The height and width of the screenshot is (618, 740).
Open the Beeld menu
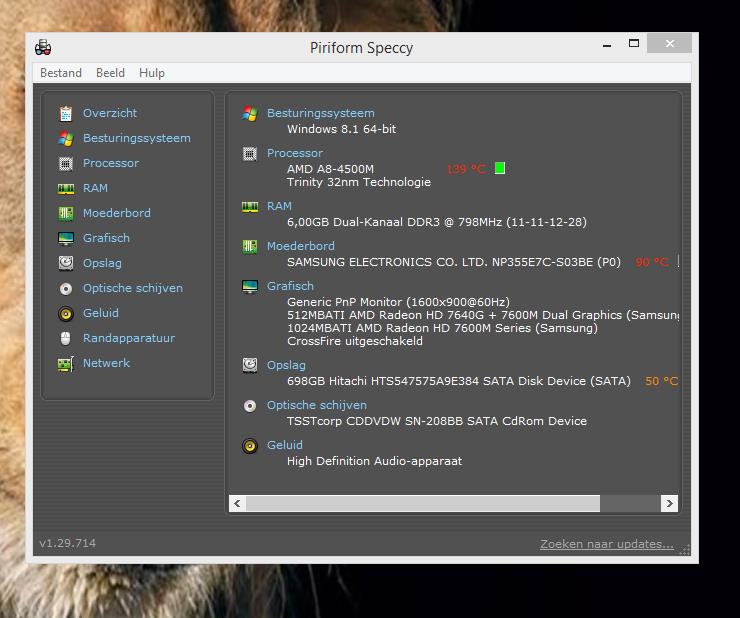[110, 73]
